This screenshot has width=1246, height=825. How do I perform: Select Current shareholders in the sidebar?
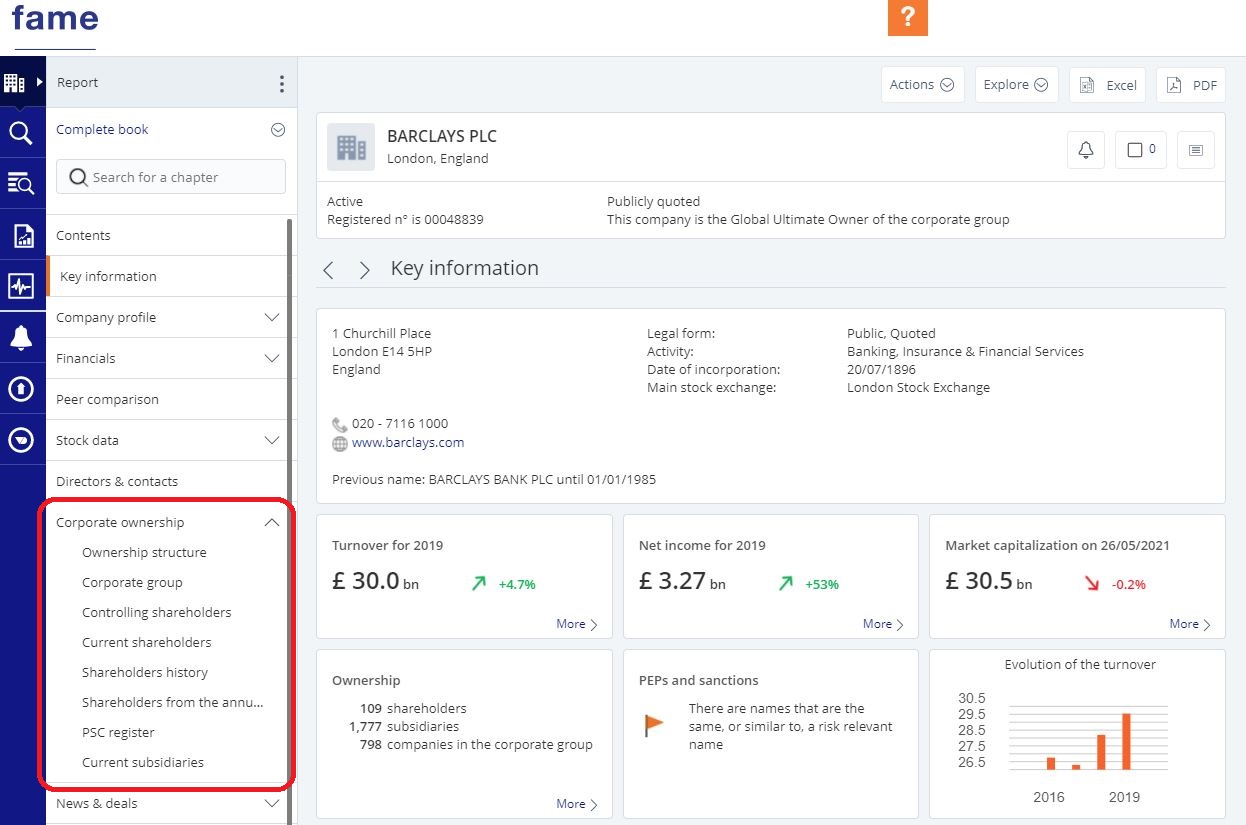tap(147, 642)
